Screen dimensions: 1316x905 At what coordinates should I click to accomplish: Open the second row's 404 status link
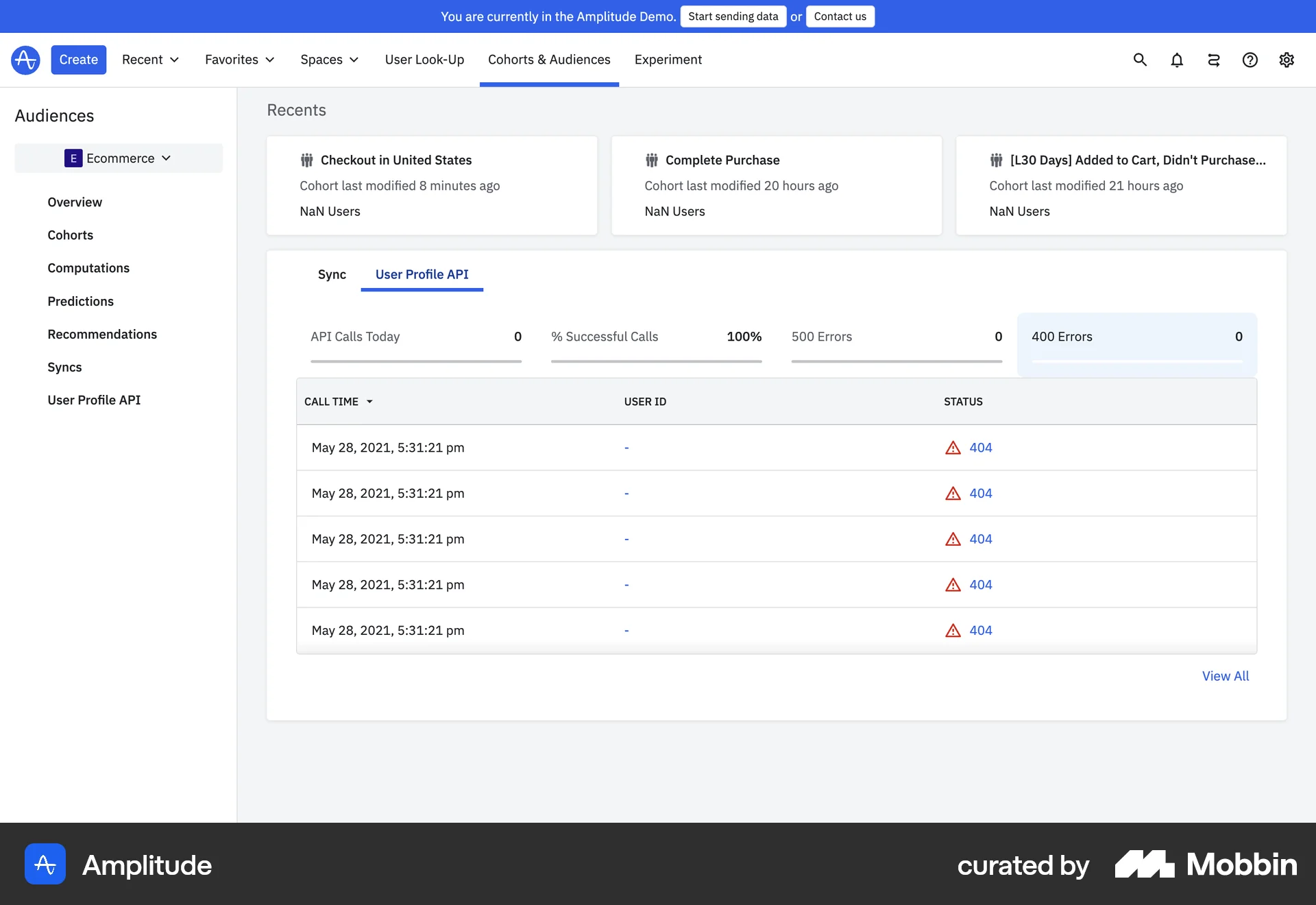click(x=981, y=494)
